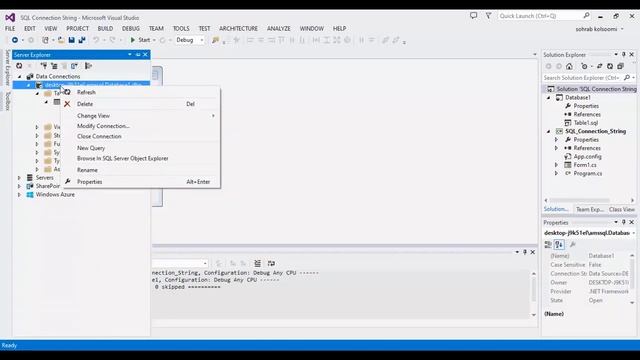
Task: Click the Quick Launch search field
Action: (544, 16)
